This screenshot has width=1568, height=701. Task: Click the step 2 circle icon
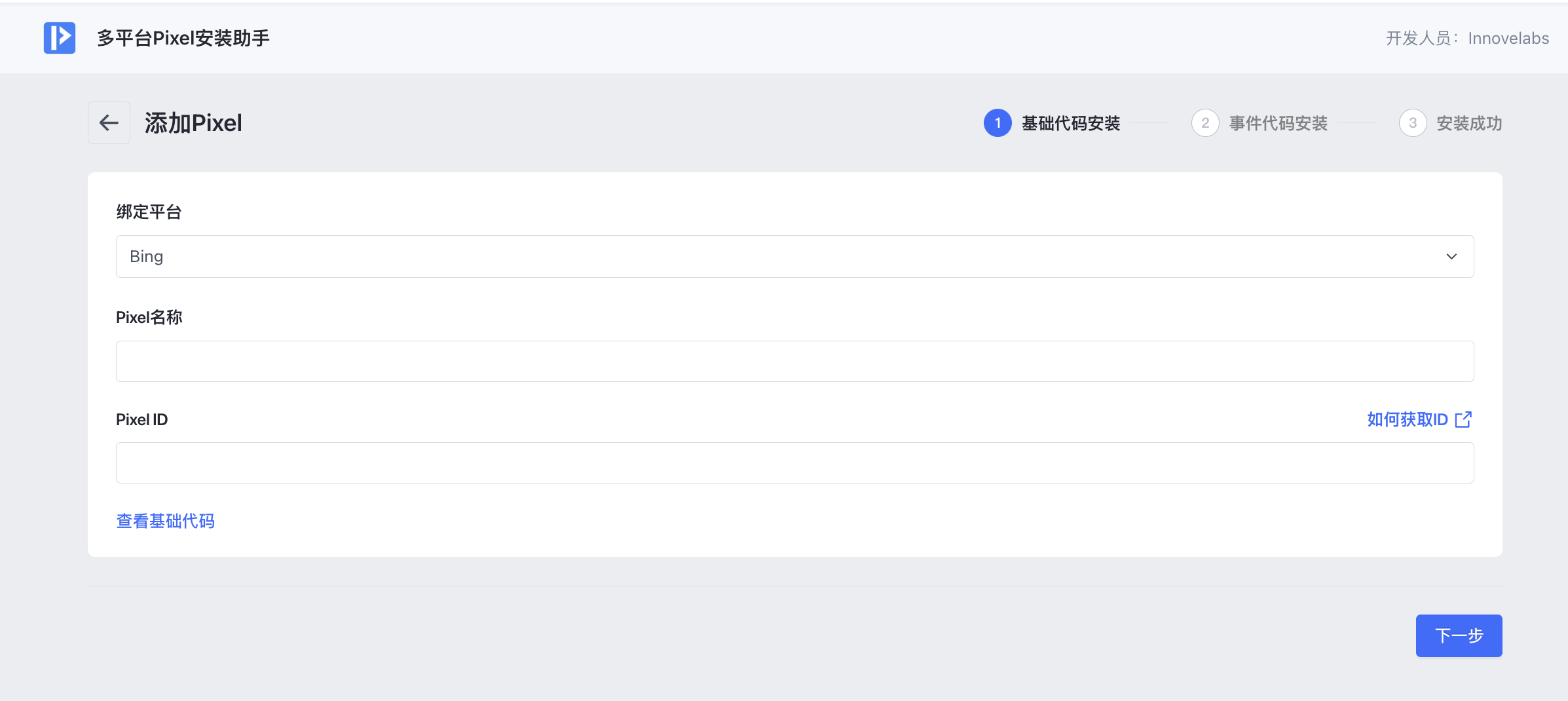pyautogui.click(x=1205, y=123)
